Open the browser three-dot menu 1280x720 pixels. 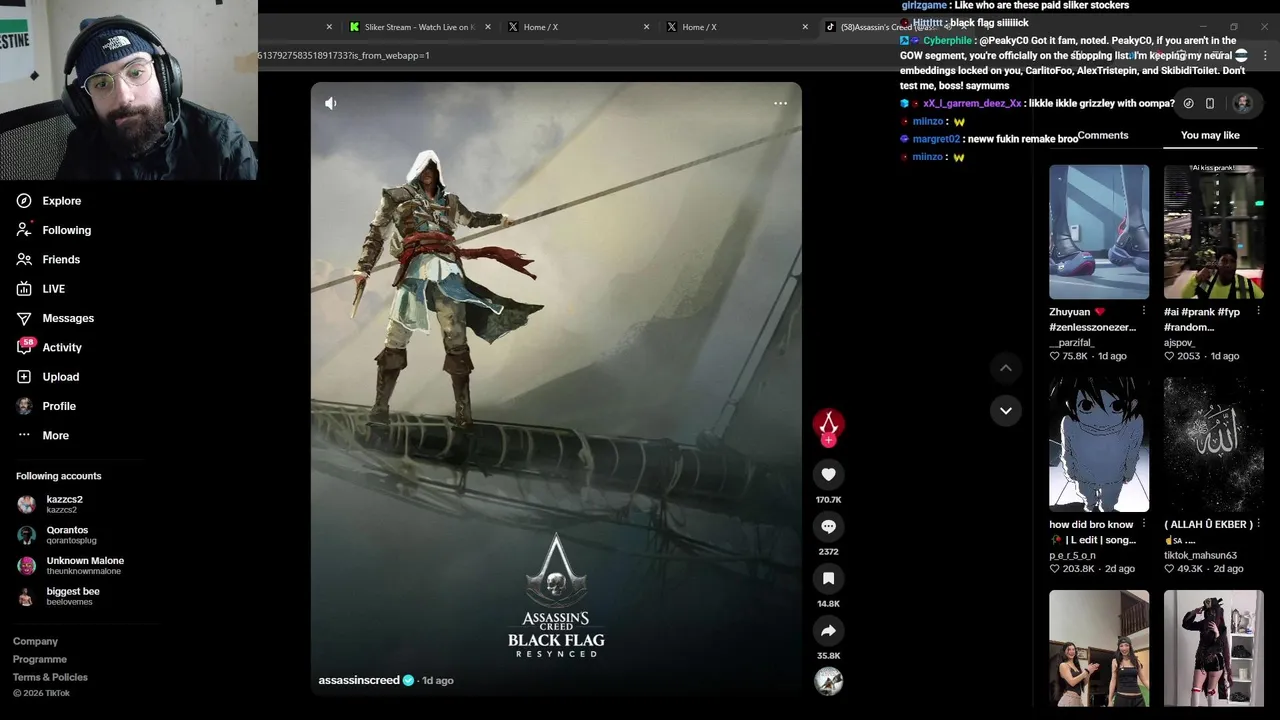tap(1266, 55)
